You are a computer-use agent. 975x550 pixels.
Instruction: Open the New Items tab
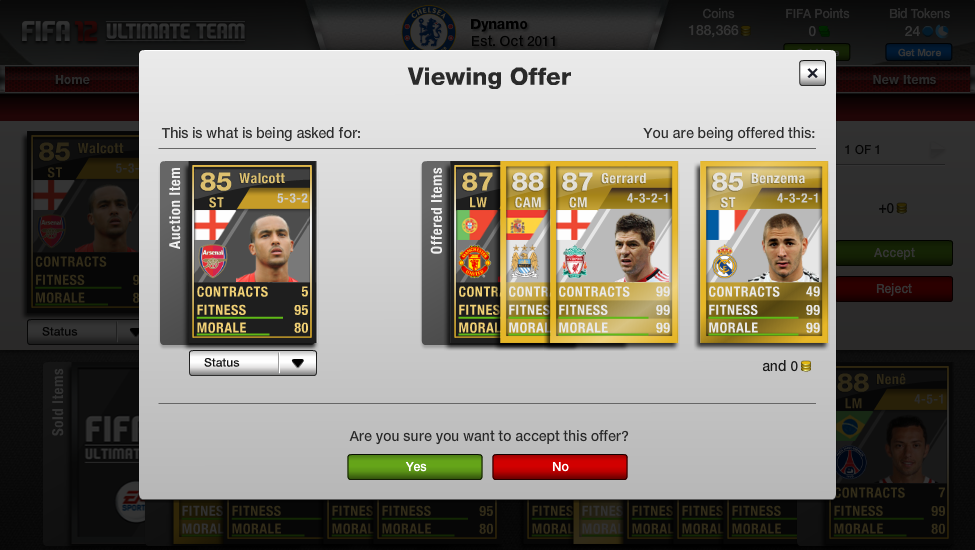pos(903,80)
